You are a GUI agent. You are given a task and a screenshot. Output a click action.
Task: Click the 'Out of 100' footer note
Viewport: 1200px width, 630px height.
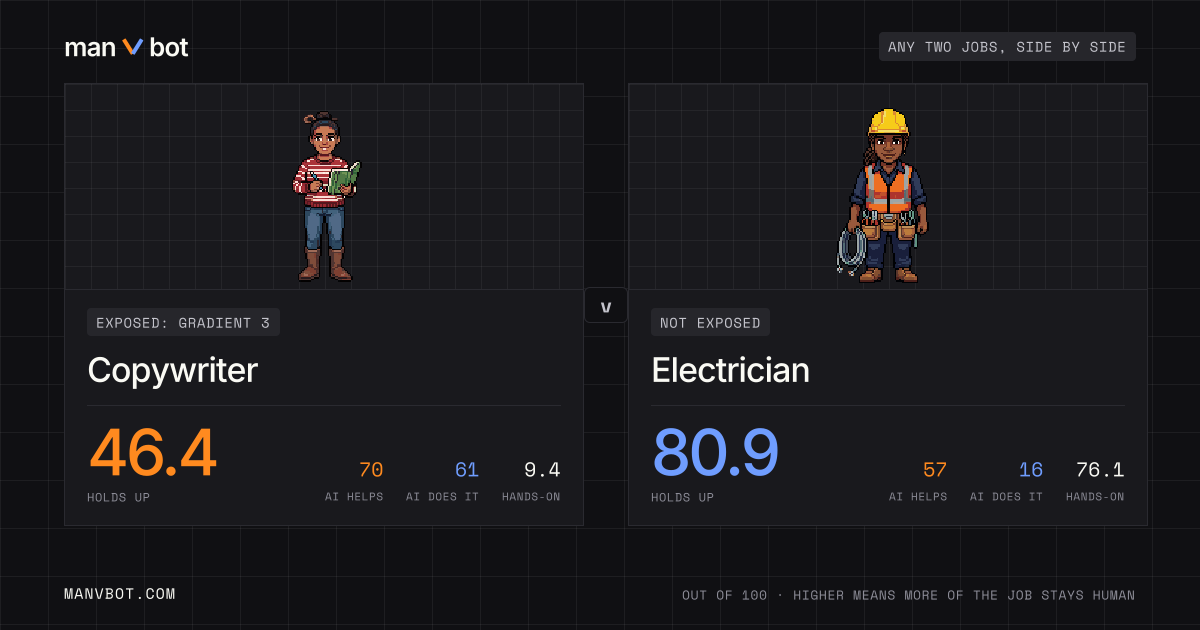pos(909,595)
